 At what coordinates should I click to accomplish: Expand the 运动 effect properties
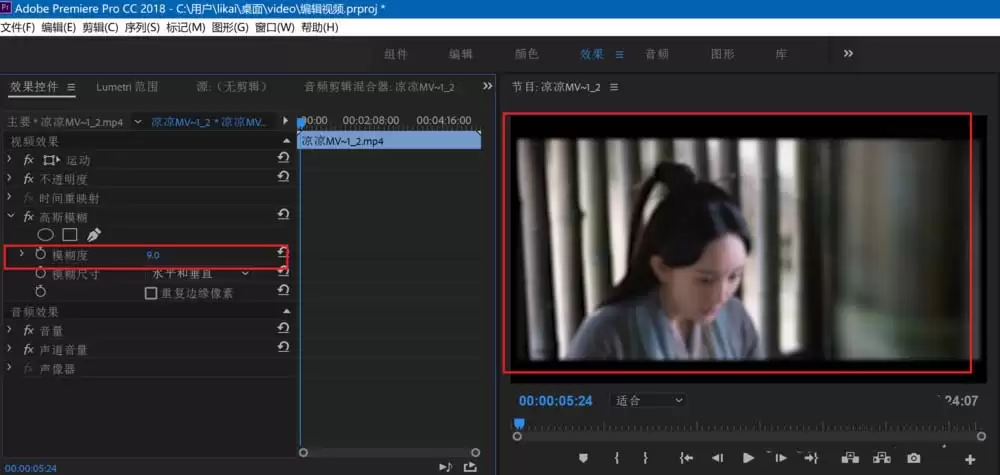(x=9, y=159)
